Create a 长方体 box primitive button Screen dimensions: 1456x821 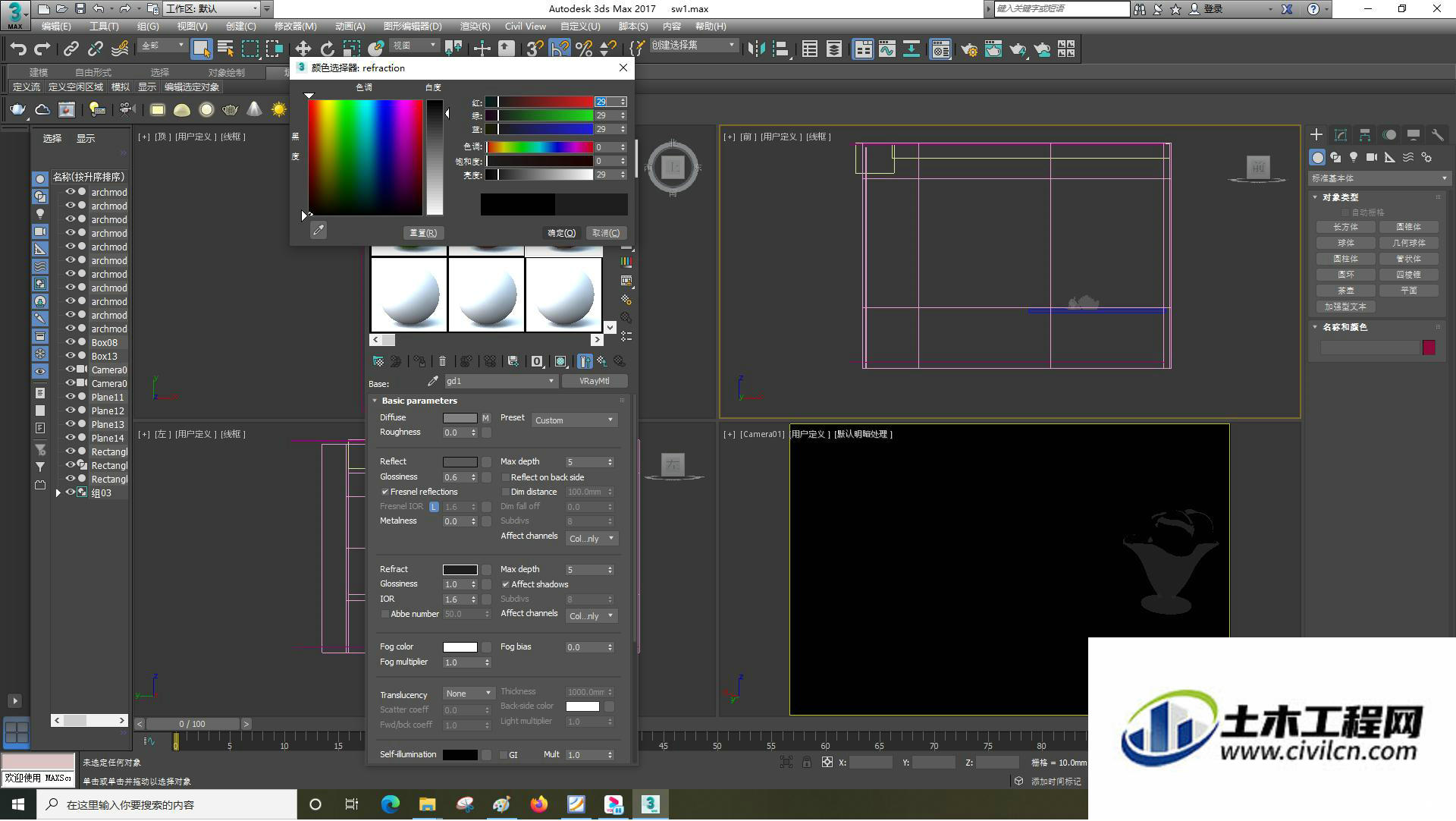(x=1345, y=227)
